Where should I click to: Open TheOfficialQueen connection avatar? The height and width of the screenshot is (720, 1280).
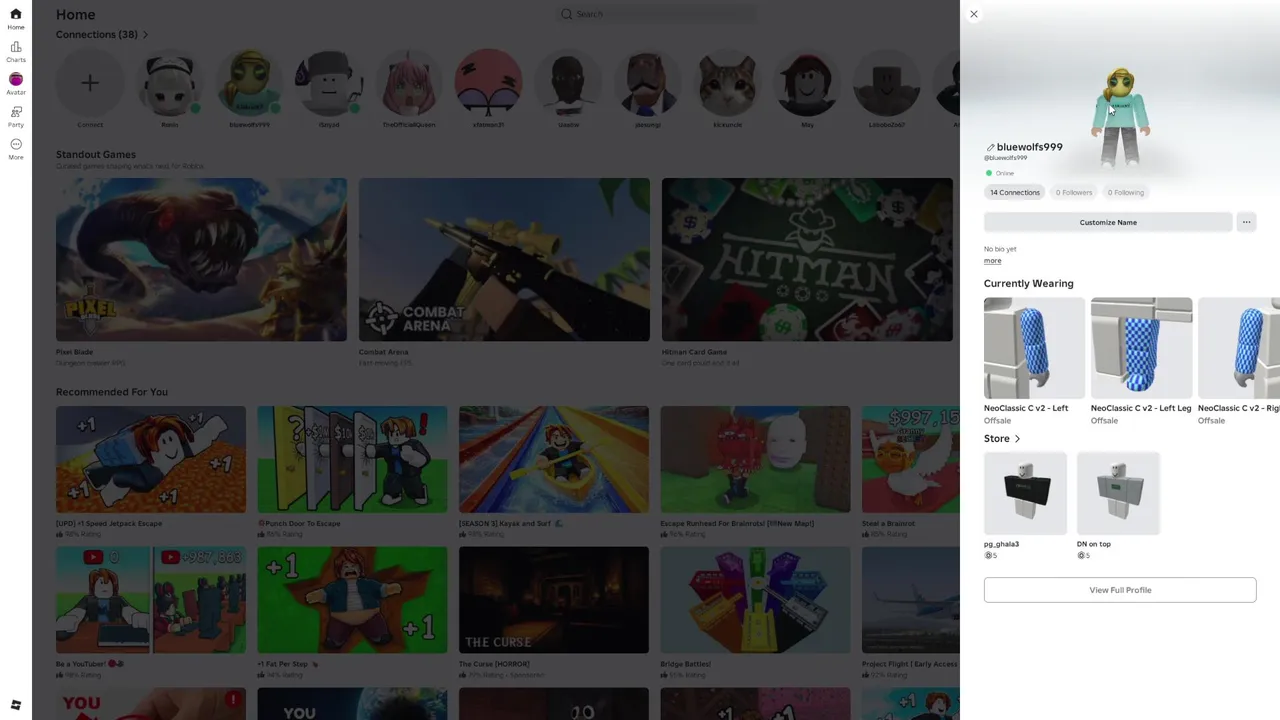[409, 83]
